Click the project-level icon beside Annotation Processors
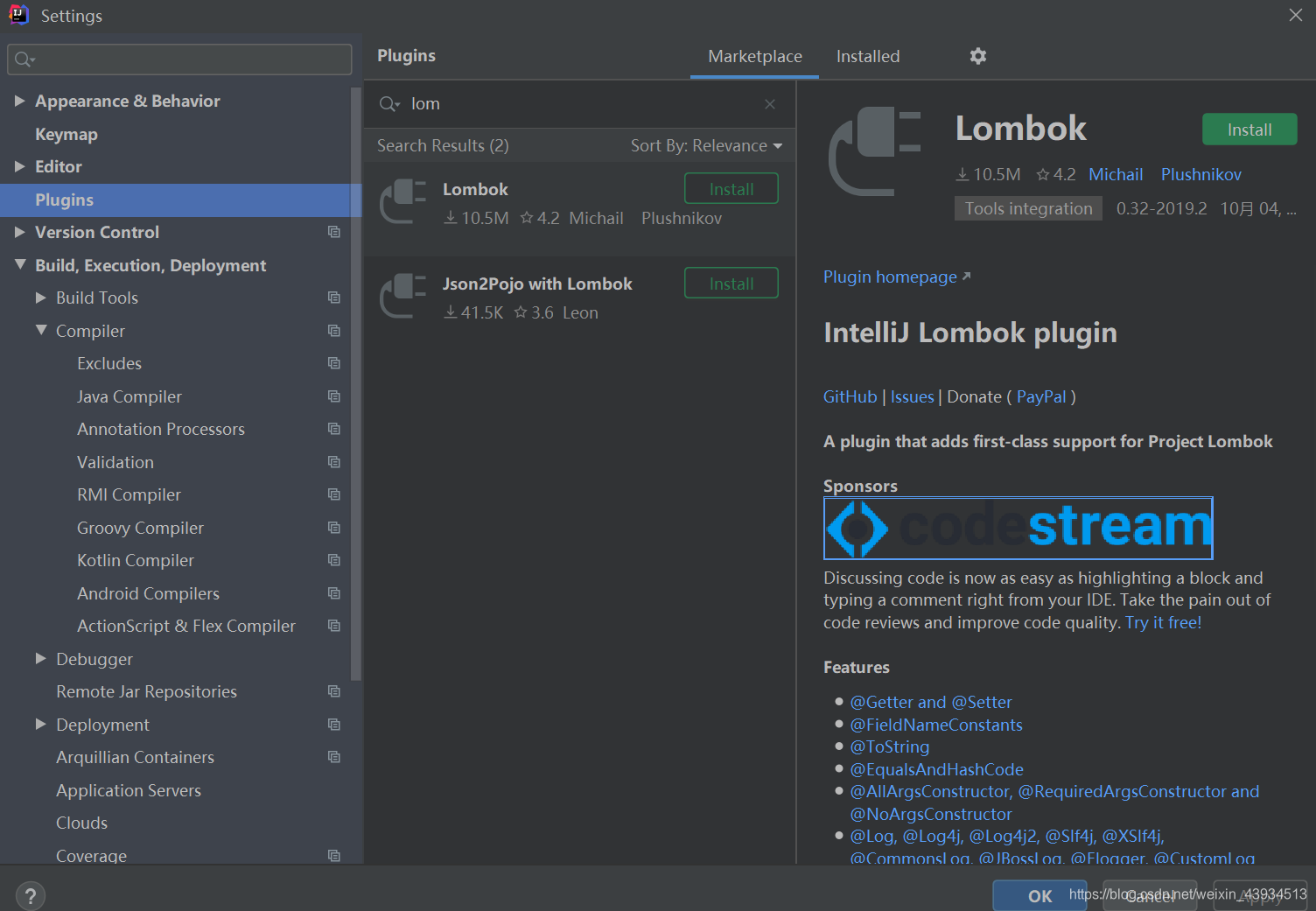Image resolution: width=1316 pixels, height=911 pixels. 333,429
